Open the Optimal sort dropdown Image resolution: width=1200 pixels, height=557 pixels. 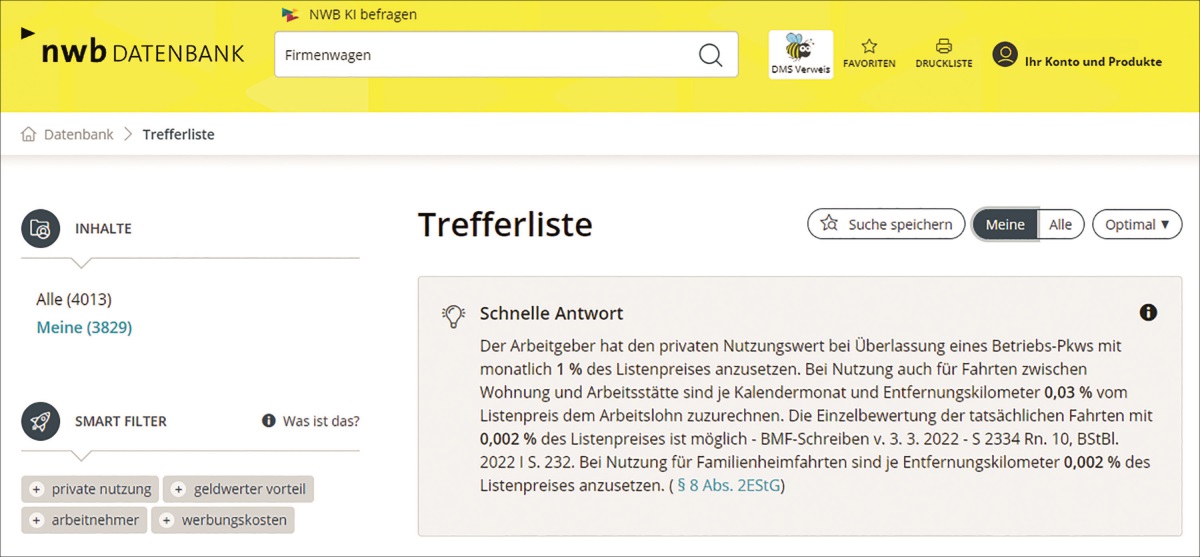[x=1137, y=225]
